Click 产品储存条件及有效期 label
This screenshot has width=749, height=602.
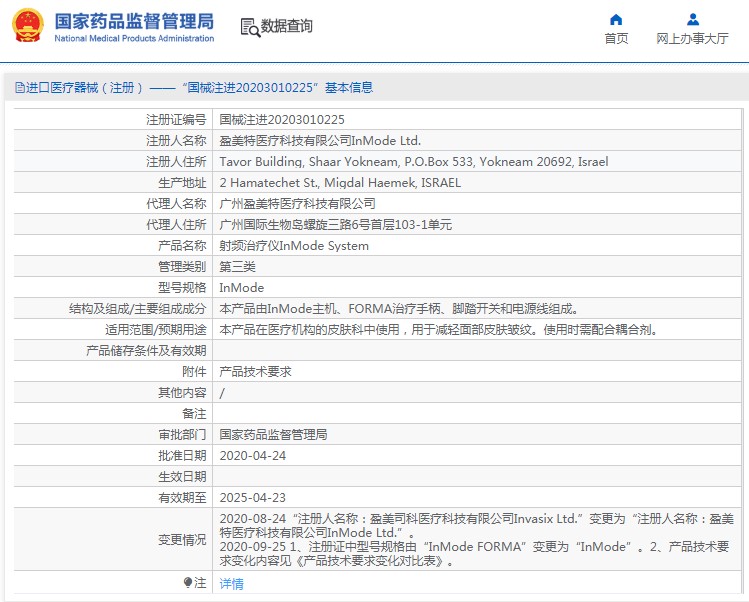tap(146, 351)
